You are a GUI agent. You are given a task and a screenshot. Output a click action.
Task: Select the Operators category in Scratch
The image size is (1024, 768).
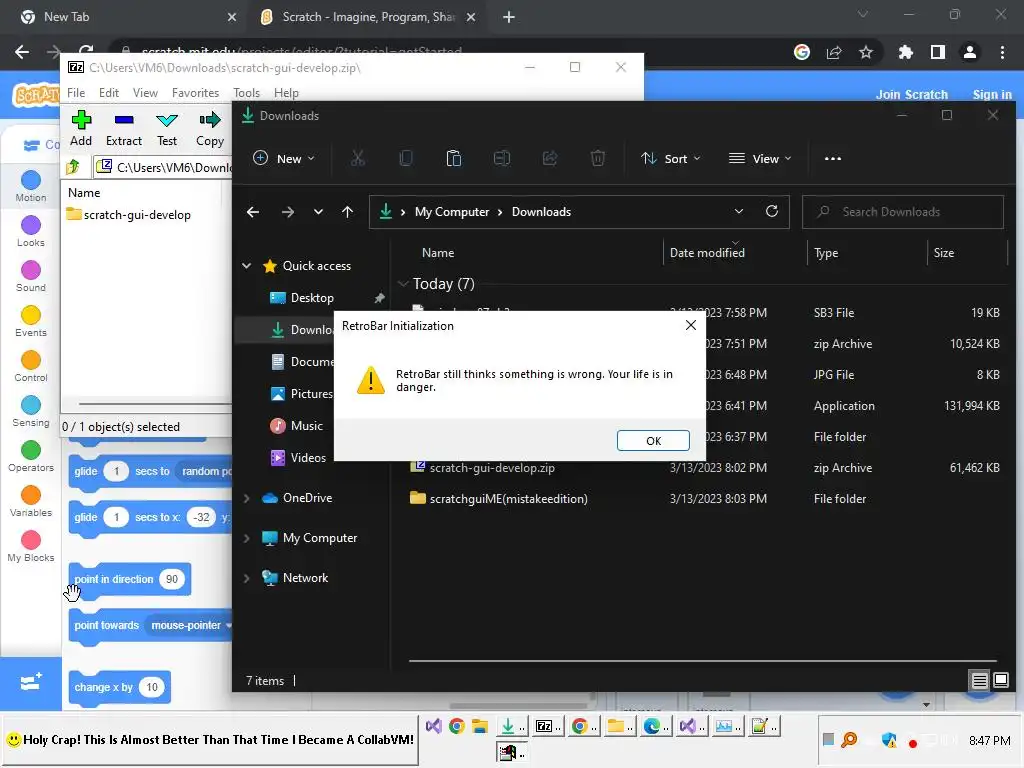(31, 456)
